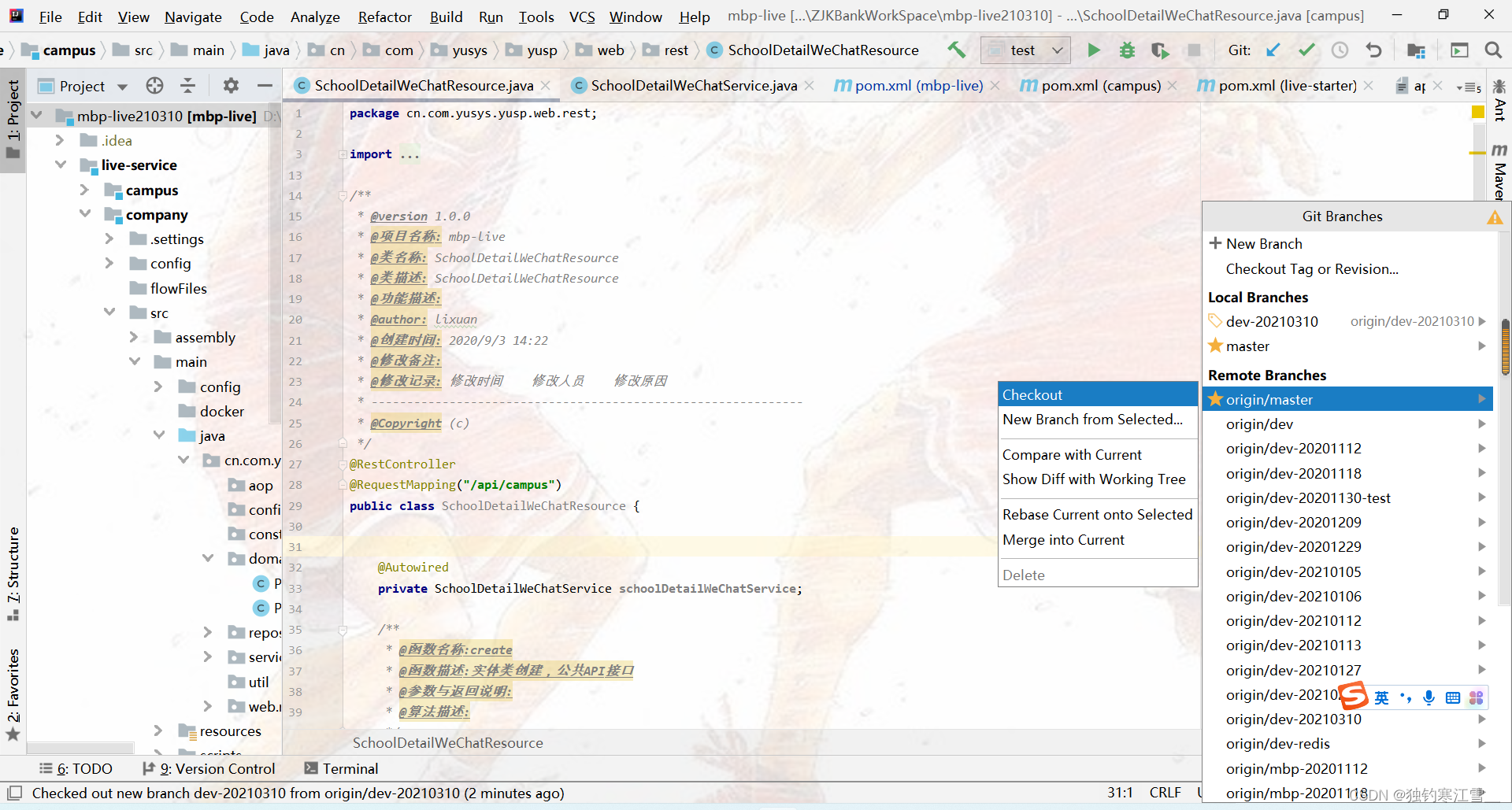Click the yellow inspection status square
Viewport: 1512px width, 810px height.
(x=1478, y=113)
